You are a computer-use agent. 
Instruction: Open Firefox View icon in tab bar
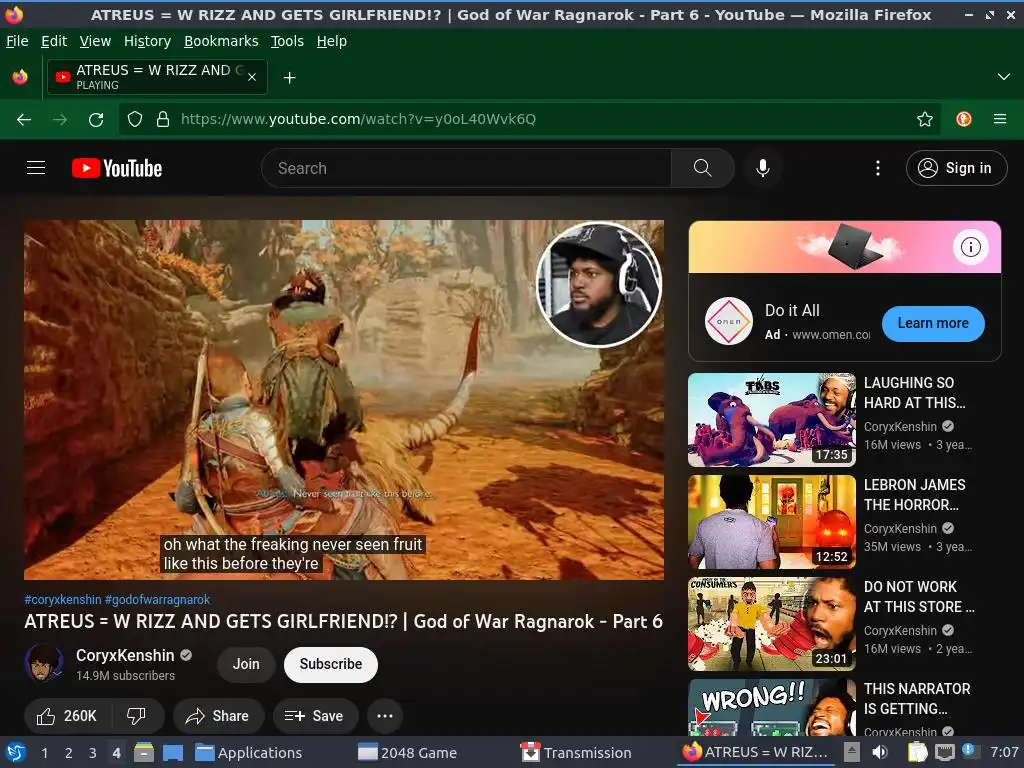coord(20,77)
